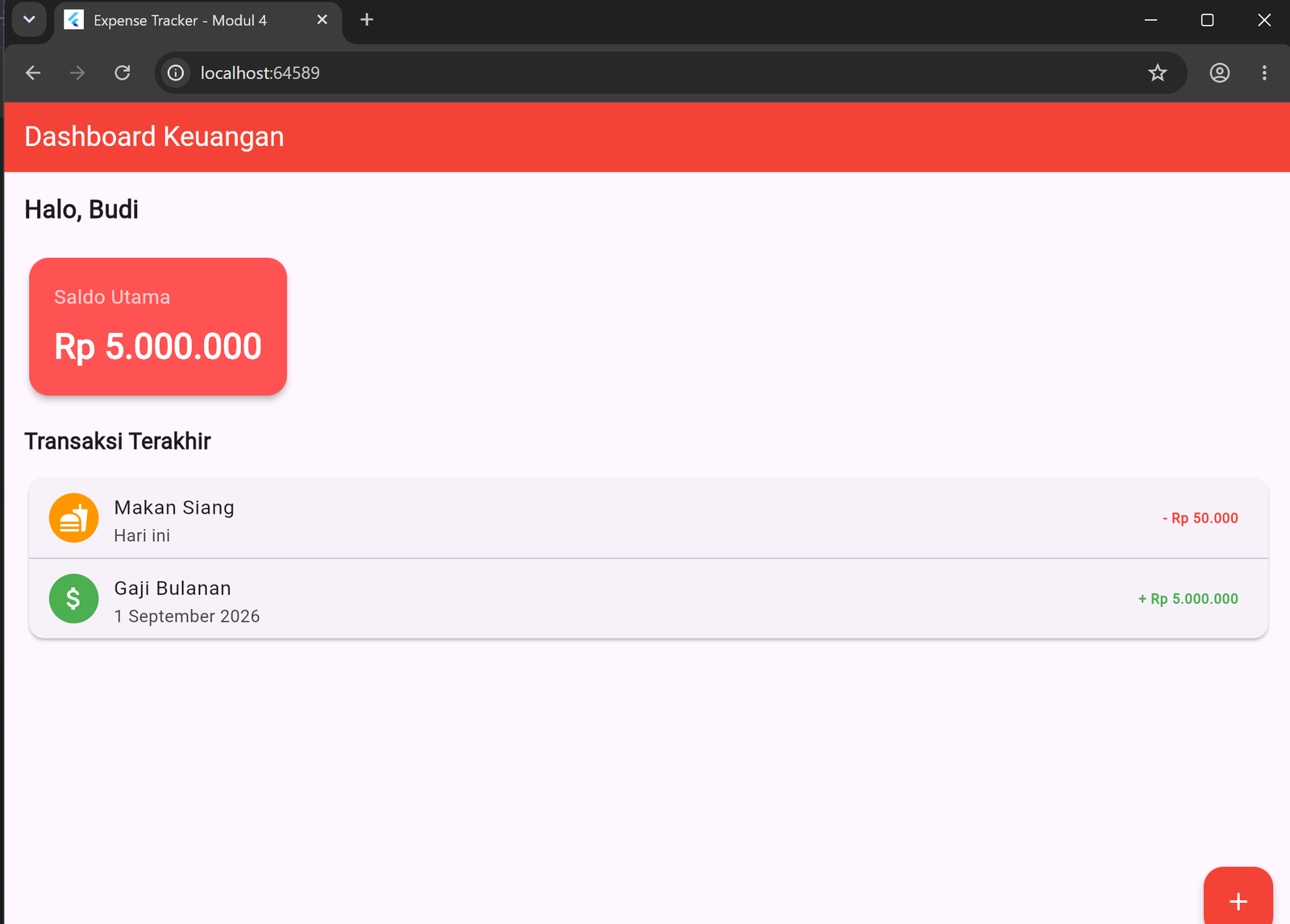Close the Expense Tracker tab
The image size is (1290, 924).
point(322,20)
